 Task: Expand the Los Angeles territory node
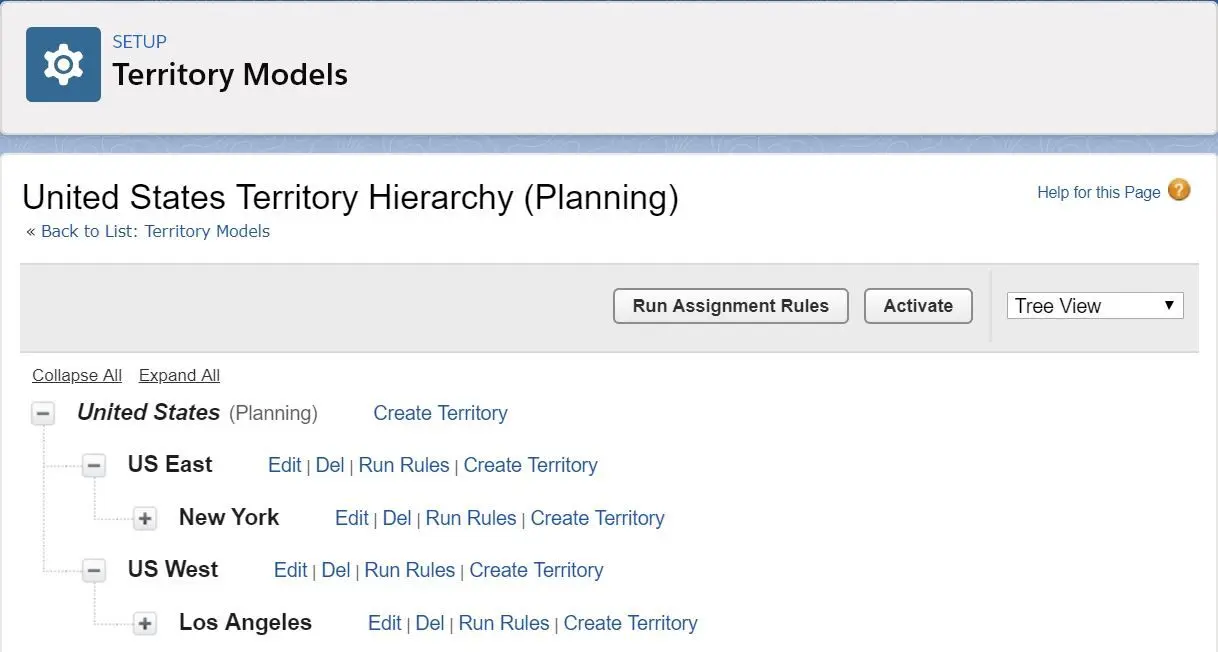tap(145, 624)
